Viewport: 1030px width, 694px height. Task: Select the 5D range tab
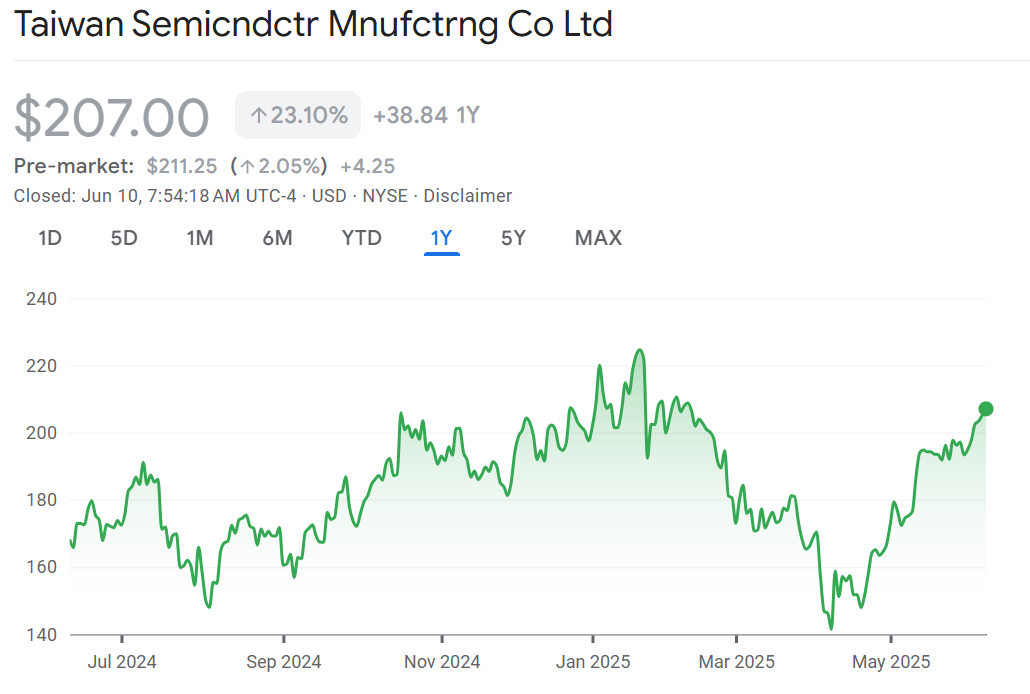coord(124,238)
